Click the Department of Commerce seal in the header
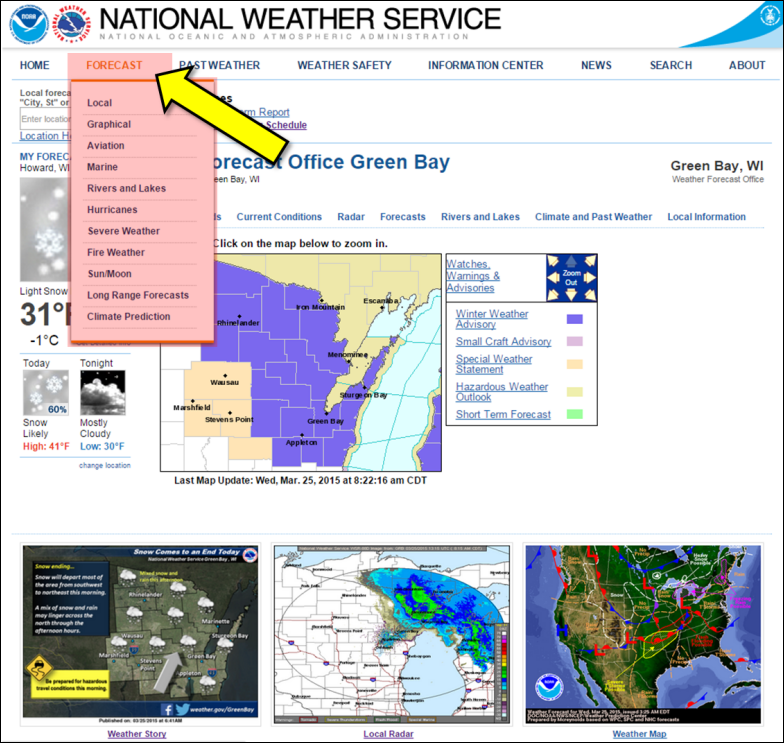Viewport: 784px width, 743px height. [769, 14]
